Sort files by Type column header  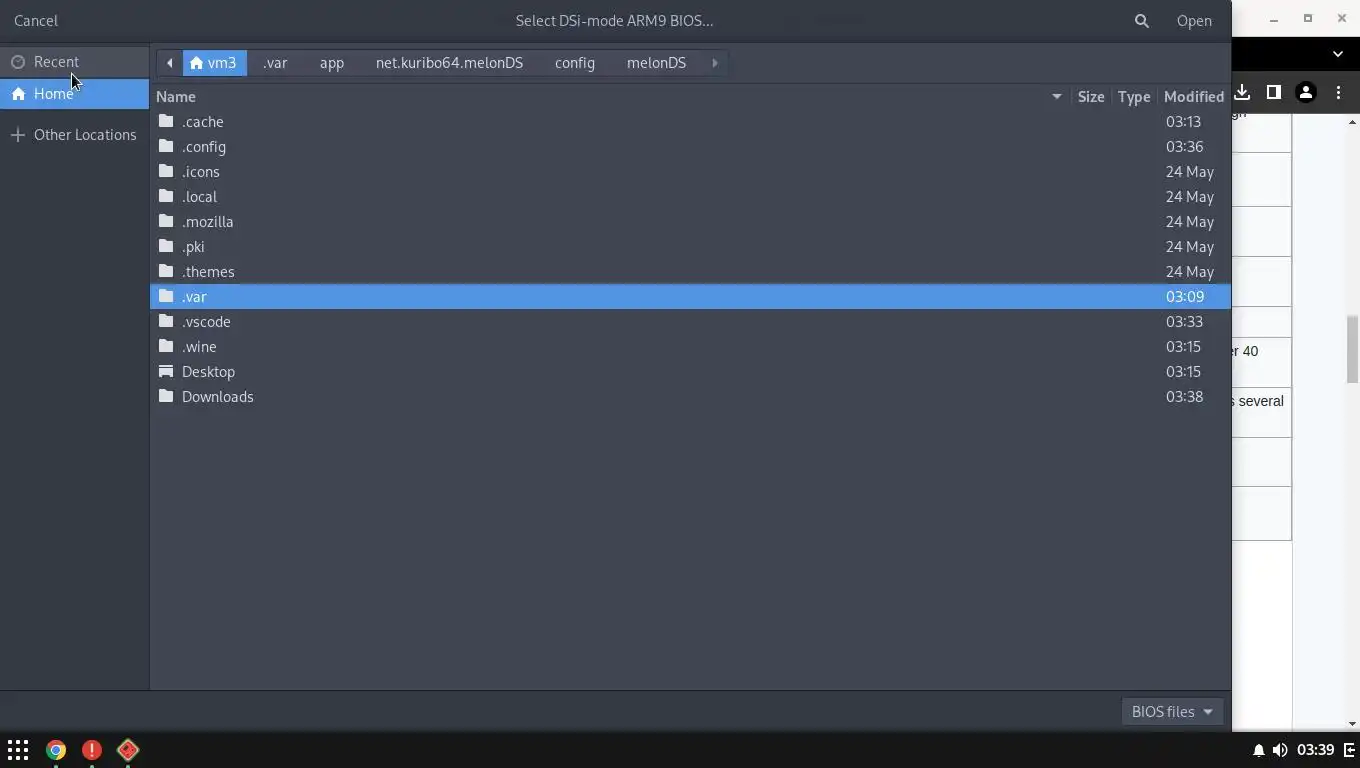[x=1134, y=97]
